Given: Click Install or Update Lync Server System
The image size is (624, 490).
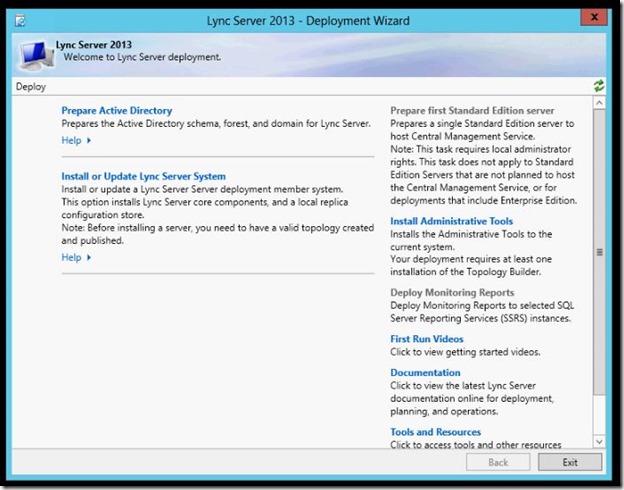Looking at the screenshot, I should pyautogui.click(x=143, y=176).
